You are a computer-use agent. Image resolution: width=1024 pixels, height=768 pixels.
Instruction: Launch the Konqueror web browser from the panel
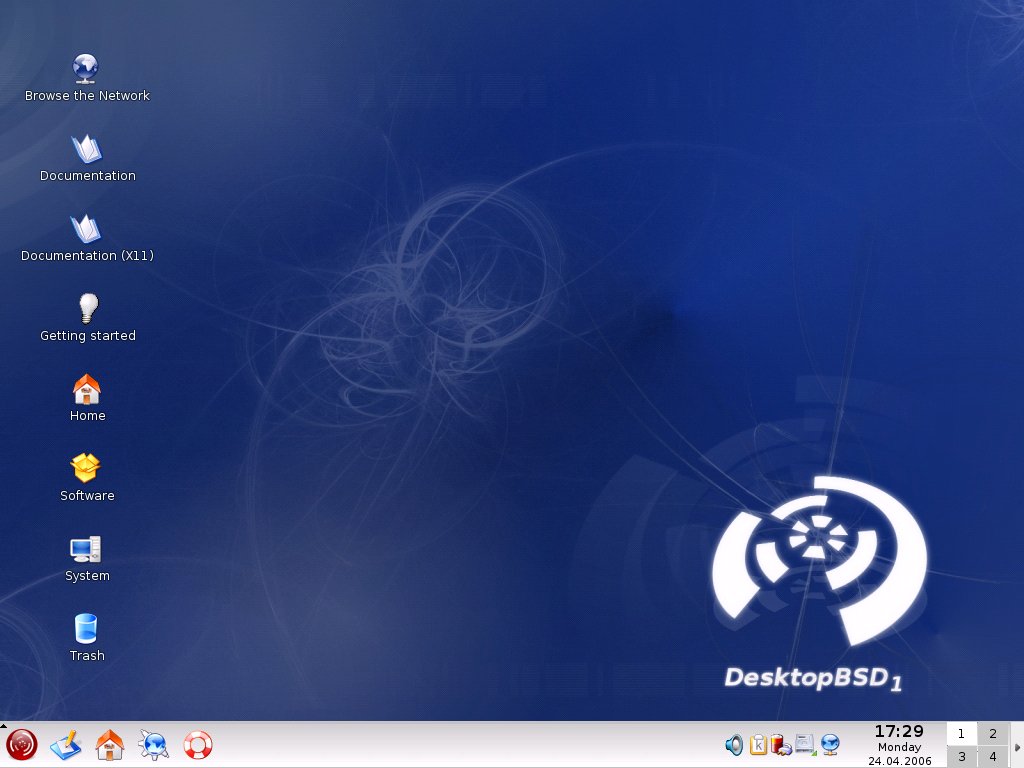[153, 745]
